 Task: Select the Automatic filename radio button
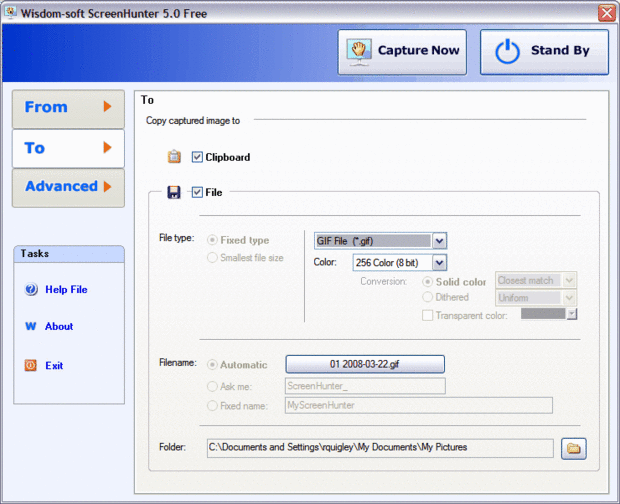tap(212, 364)
